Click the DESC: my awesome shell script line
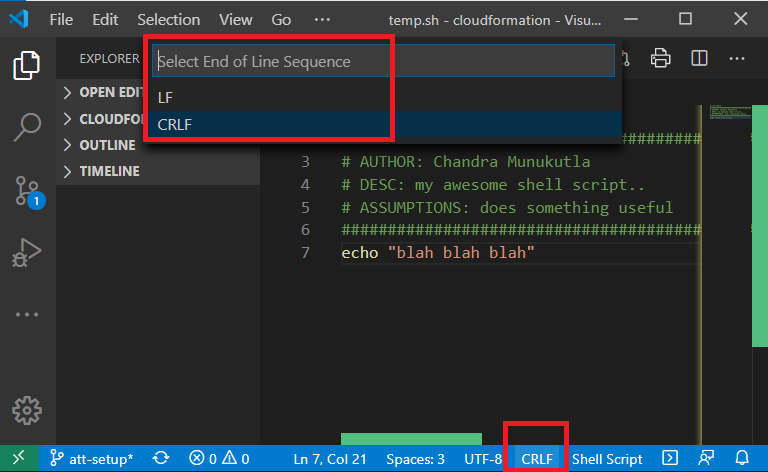This screenshot has height=472, width=768. click(x=493, y=185)
